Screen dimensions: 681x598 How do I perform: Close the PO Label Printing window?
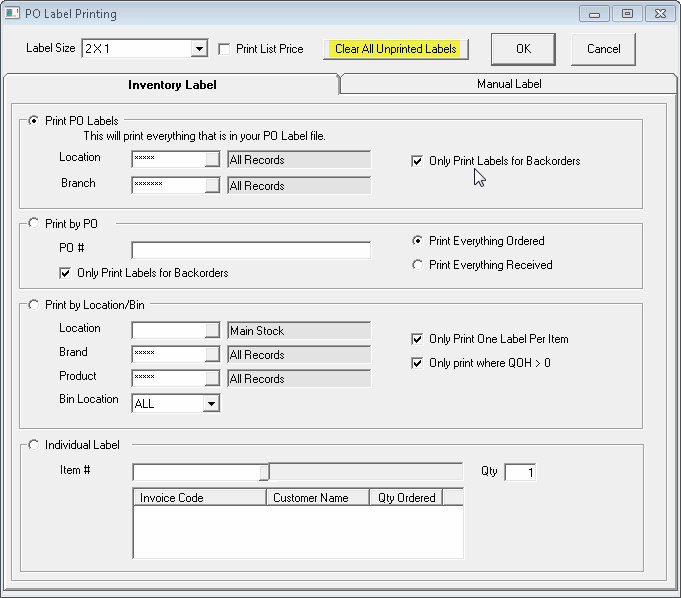point(660,14)
